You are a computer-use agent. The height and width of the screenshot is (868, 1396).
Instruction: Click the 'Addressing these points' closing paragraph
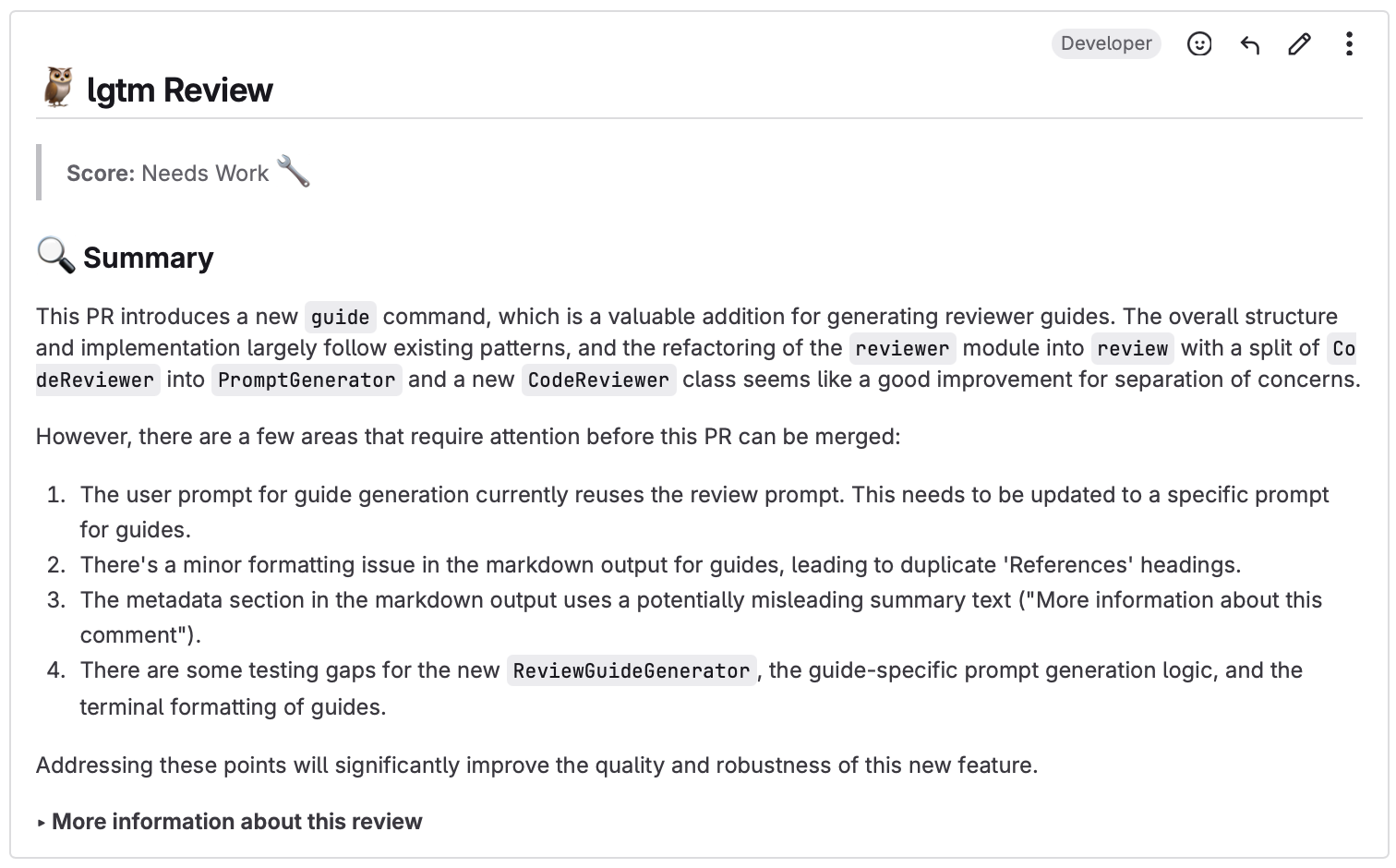coord(536,766)
